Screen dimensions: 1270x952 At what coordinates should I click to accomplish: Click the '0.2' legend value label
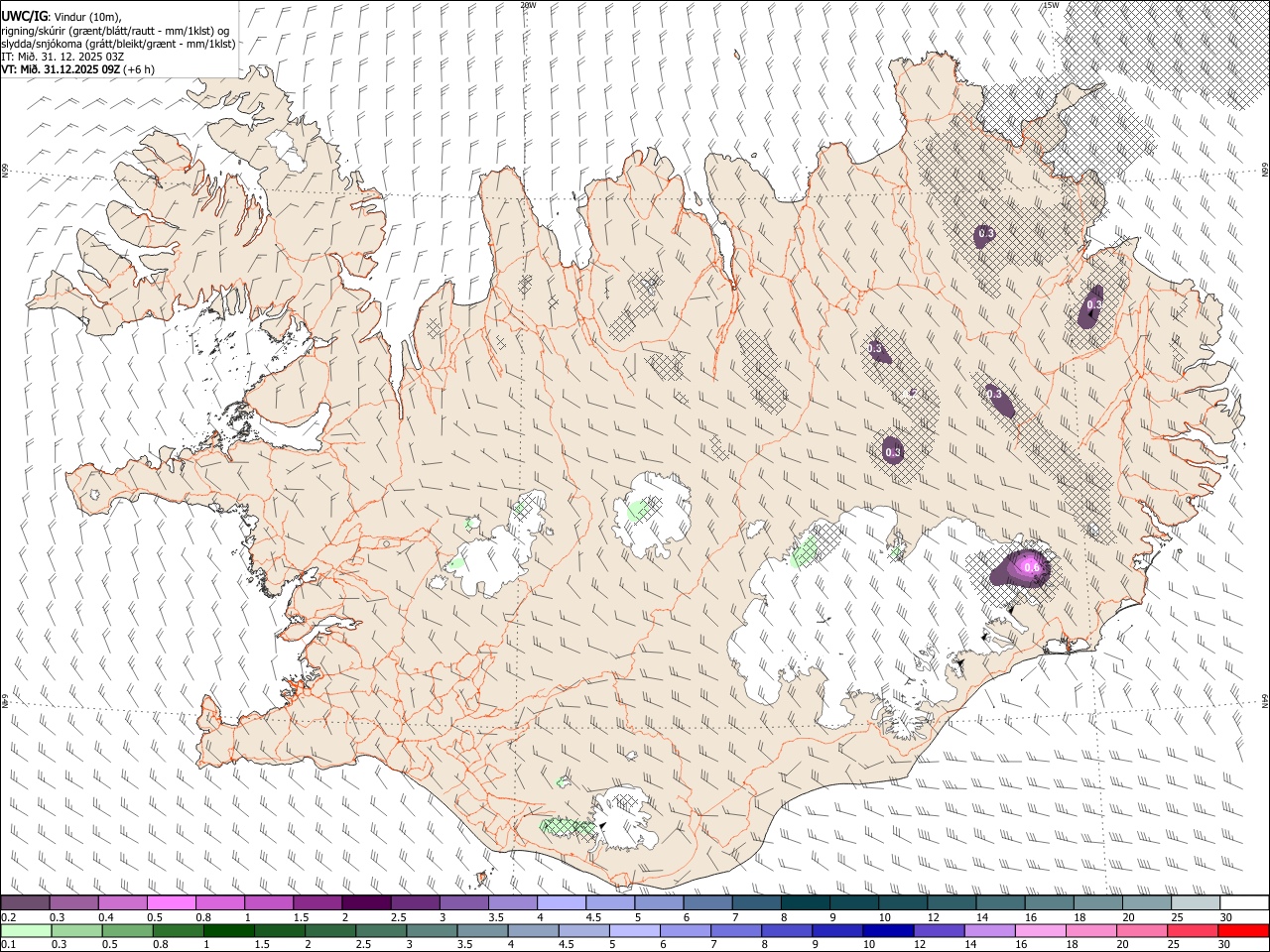point(8,917)
